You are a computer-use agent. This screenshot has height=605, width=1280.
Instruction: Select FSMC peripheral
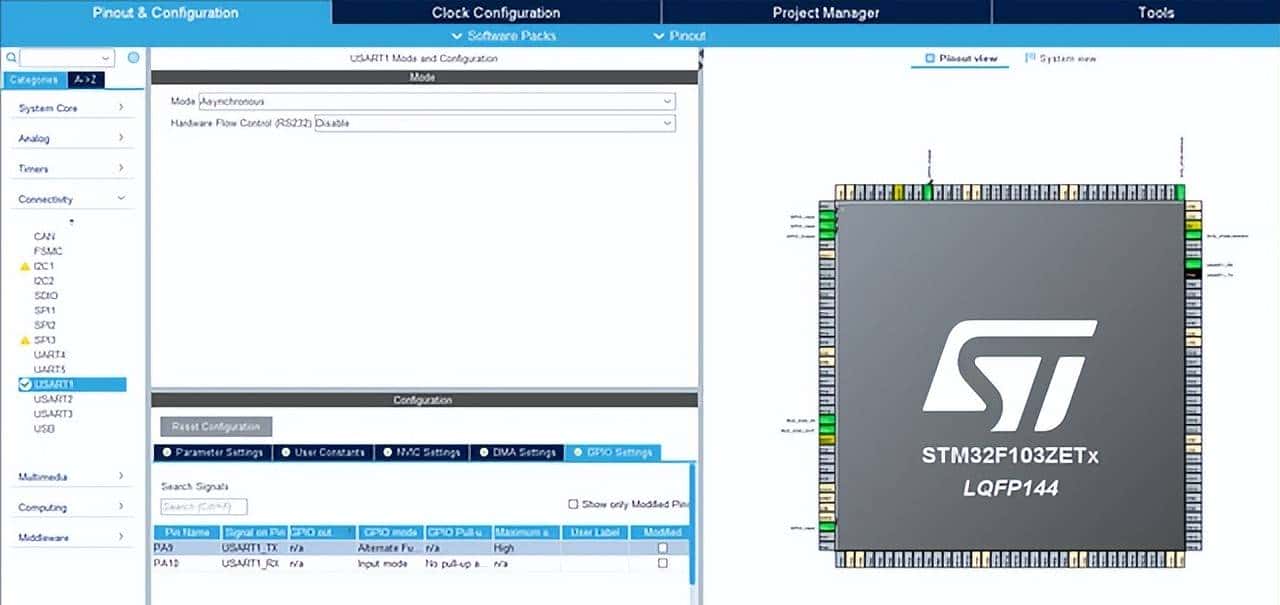pos(47,252)
